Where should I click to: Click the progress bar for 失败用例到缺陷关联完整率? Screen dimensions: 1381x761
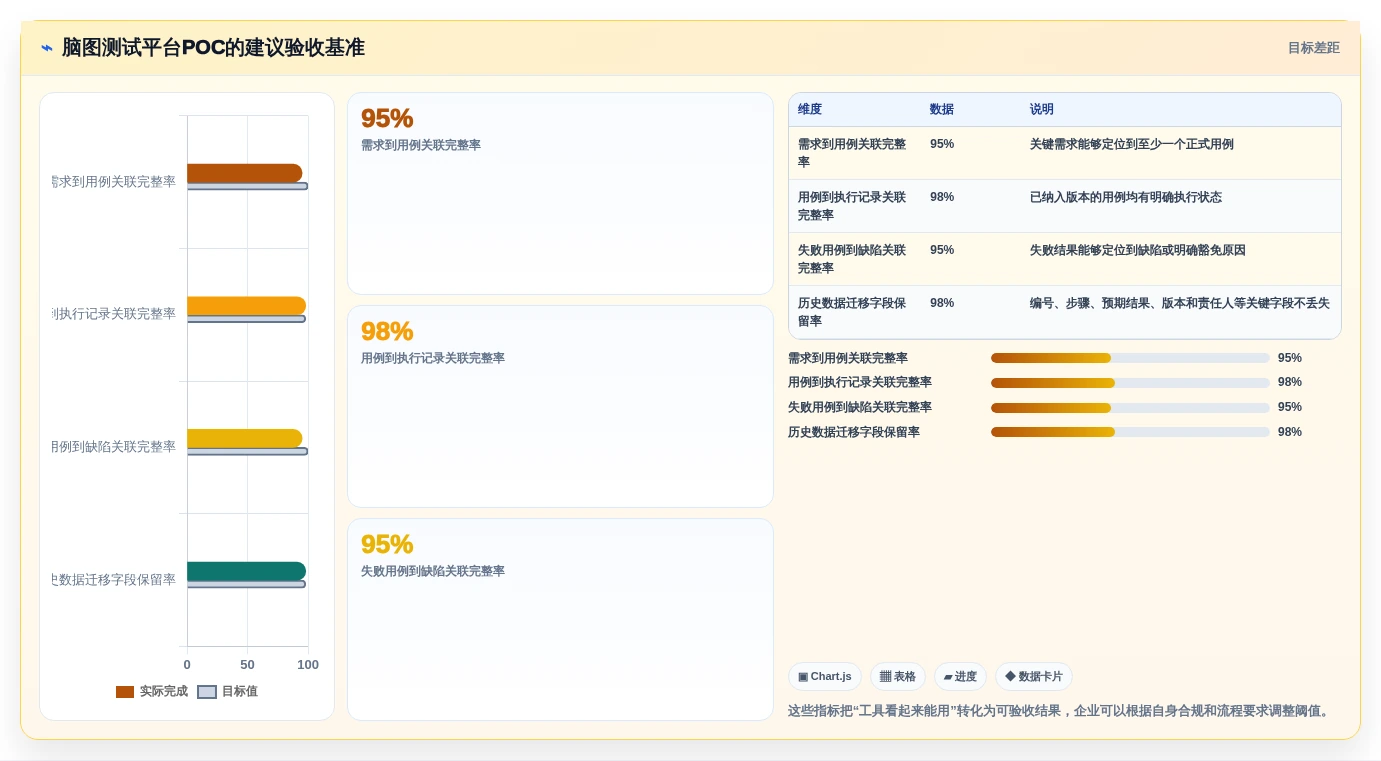click(1130, 407)
